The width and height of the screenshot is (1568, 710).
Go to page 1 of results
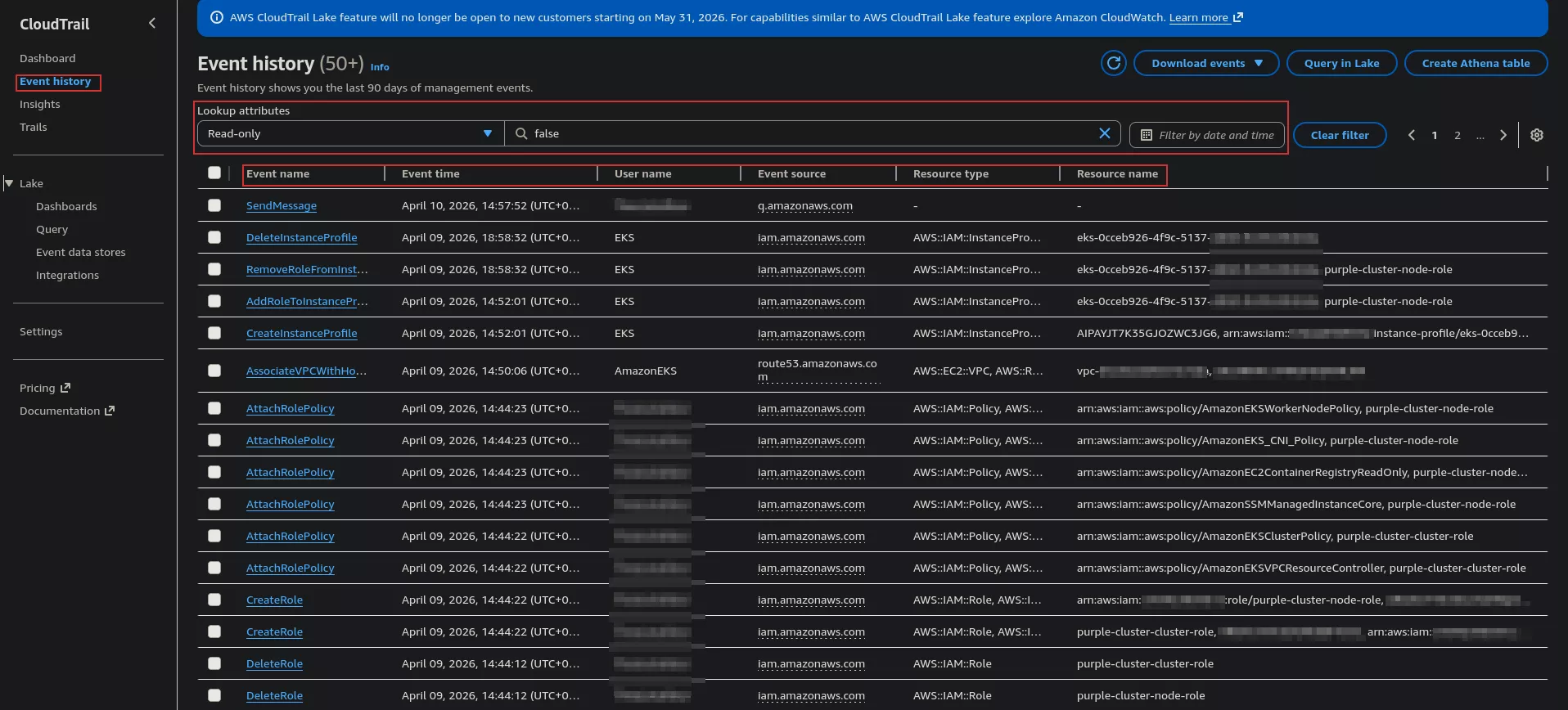1434,135
